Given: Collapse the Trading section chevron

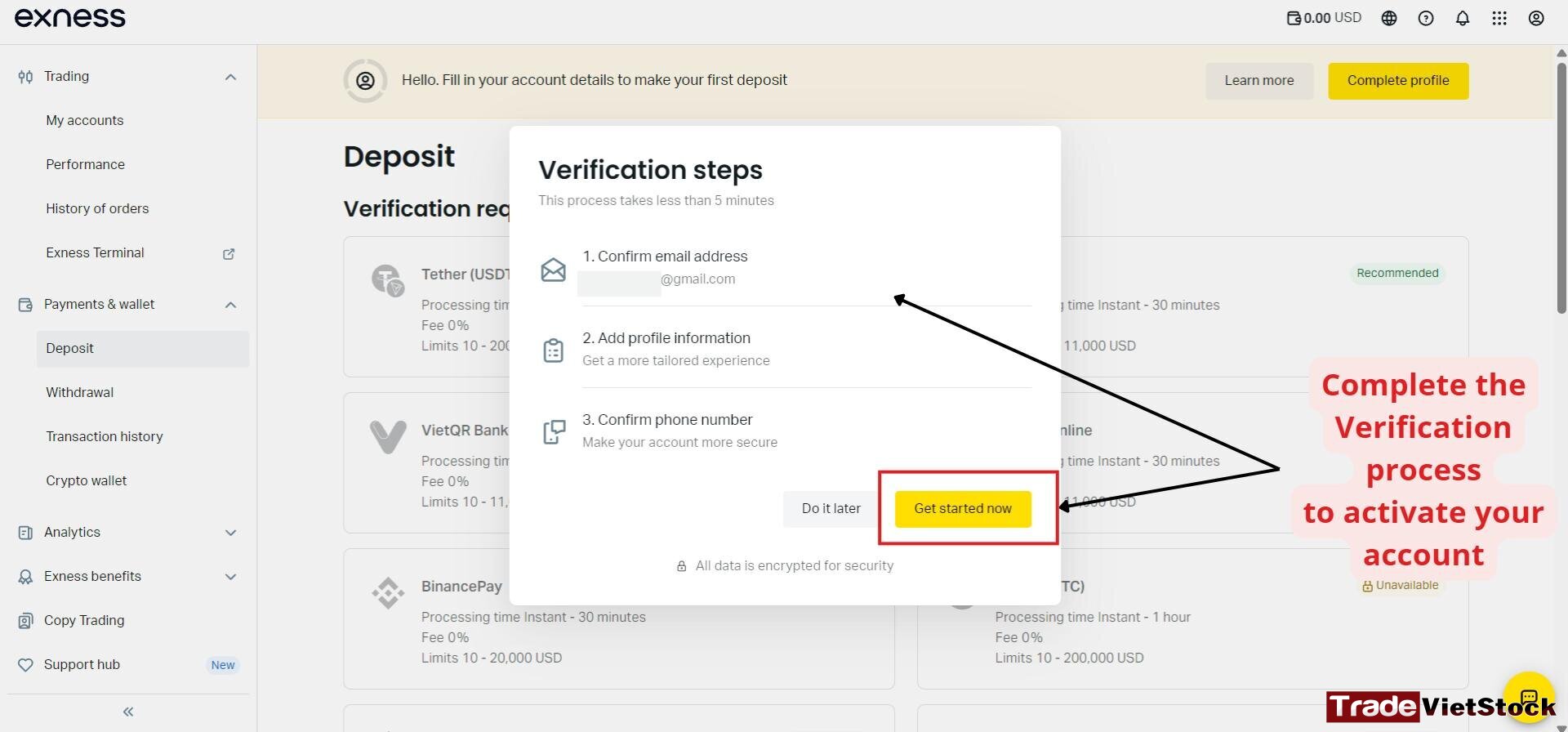Looking at the screenshot, I should 230,77.
